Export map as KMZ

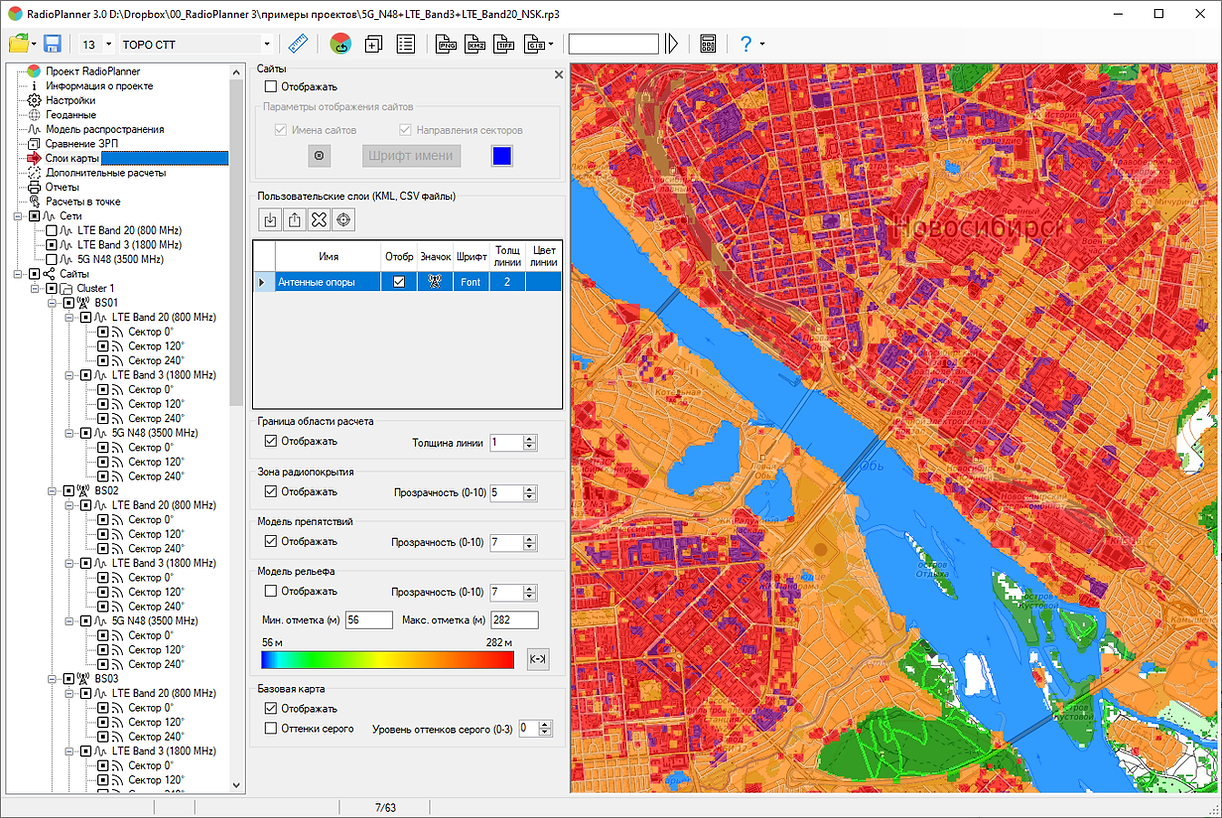tap(476, 44)
